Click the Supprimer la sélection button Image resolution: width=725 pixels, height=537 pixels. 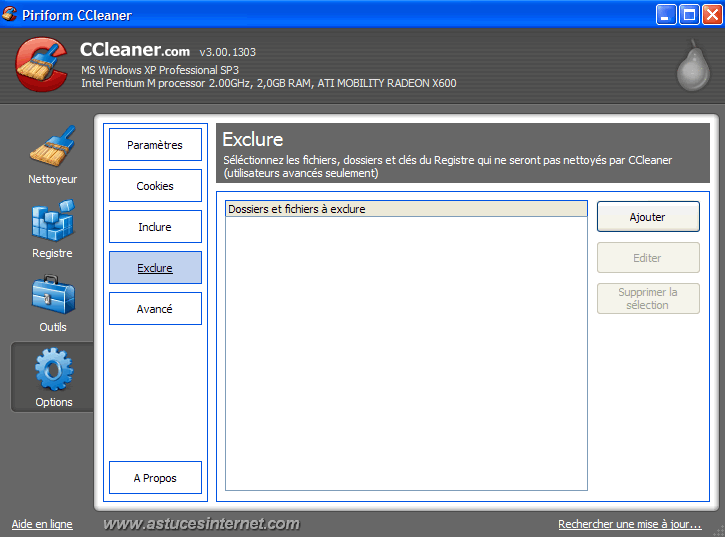(648, 298)
